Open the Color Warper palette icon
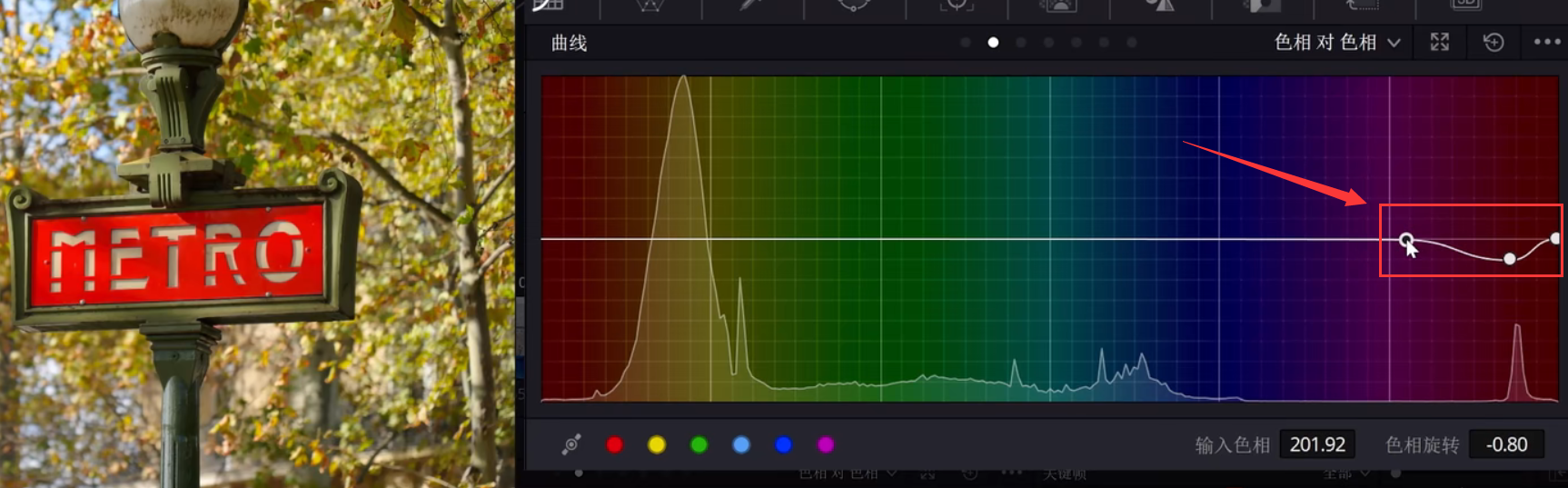1568x488 pixels. [650, 5]
